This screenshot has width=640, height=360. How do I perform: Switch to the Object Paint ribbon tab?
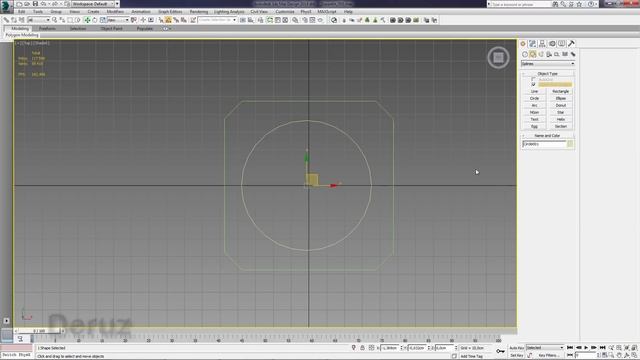pos(111,29)
